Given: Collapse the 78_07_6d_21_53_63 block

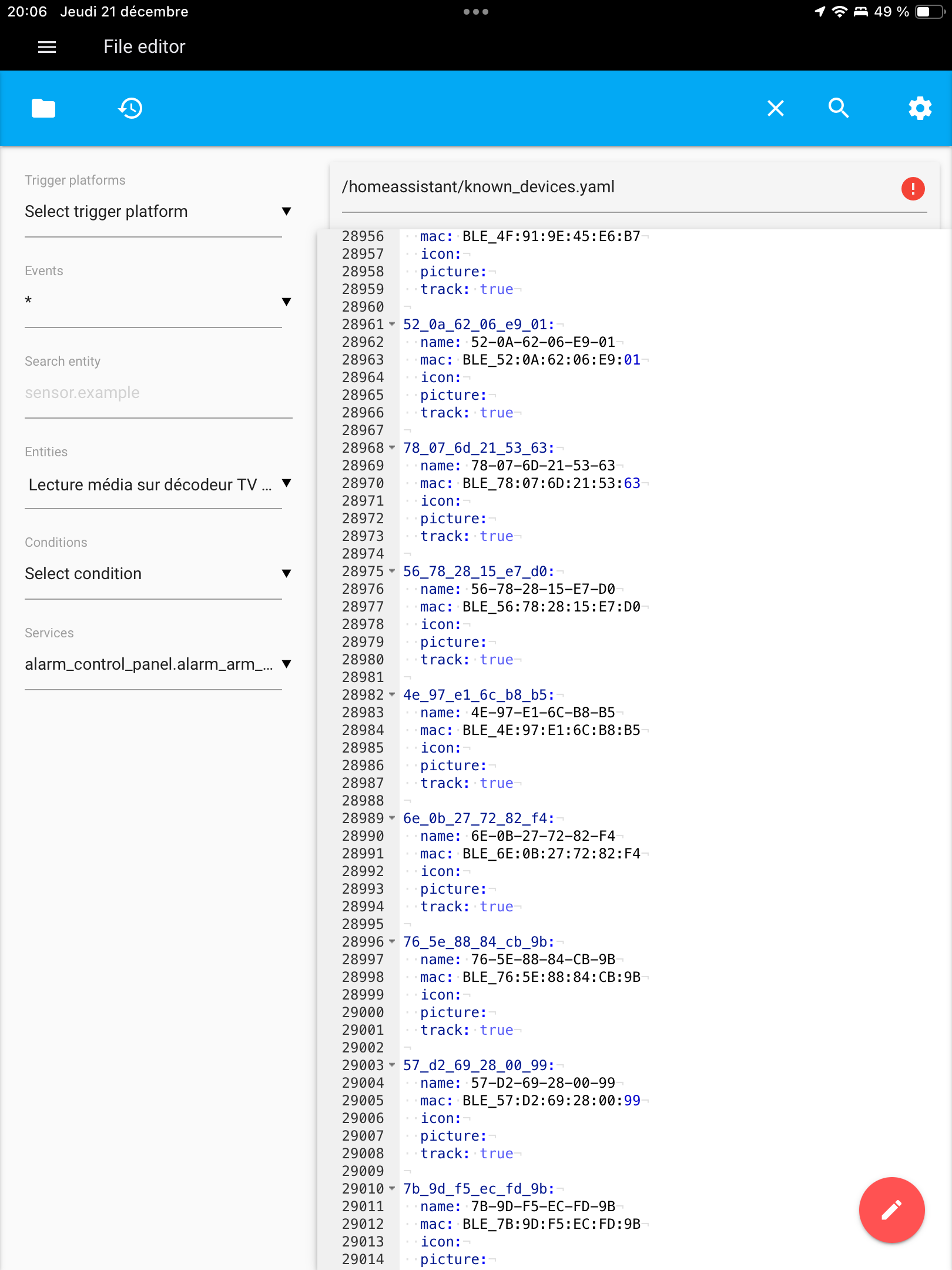Looking at the screenshot, I should [392, 447].
